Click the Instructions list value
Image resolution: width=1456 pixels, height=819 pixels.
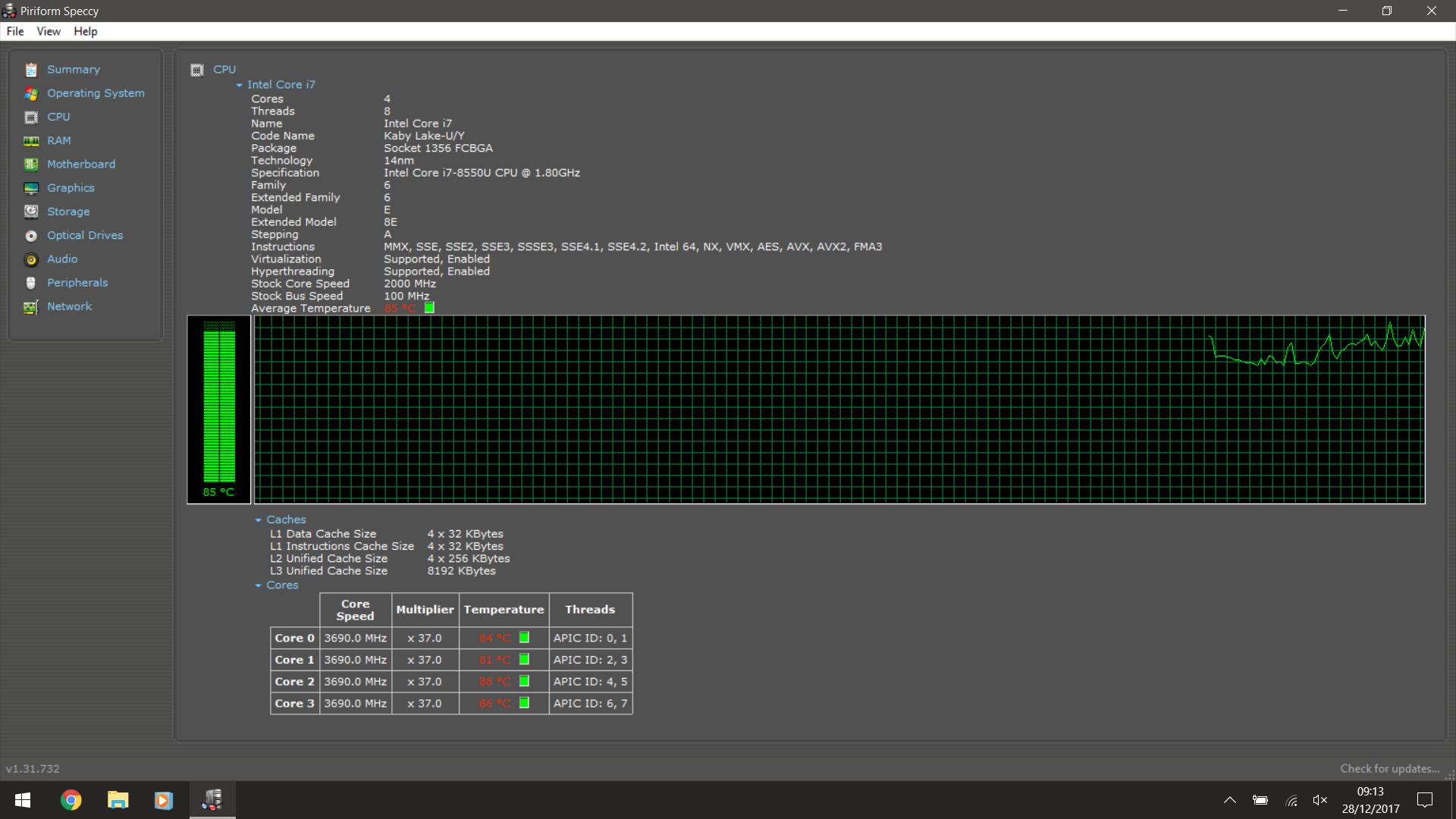(x=632, y=247)
